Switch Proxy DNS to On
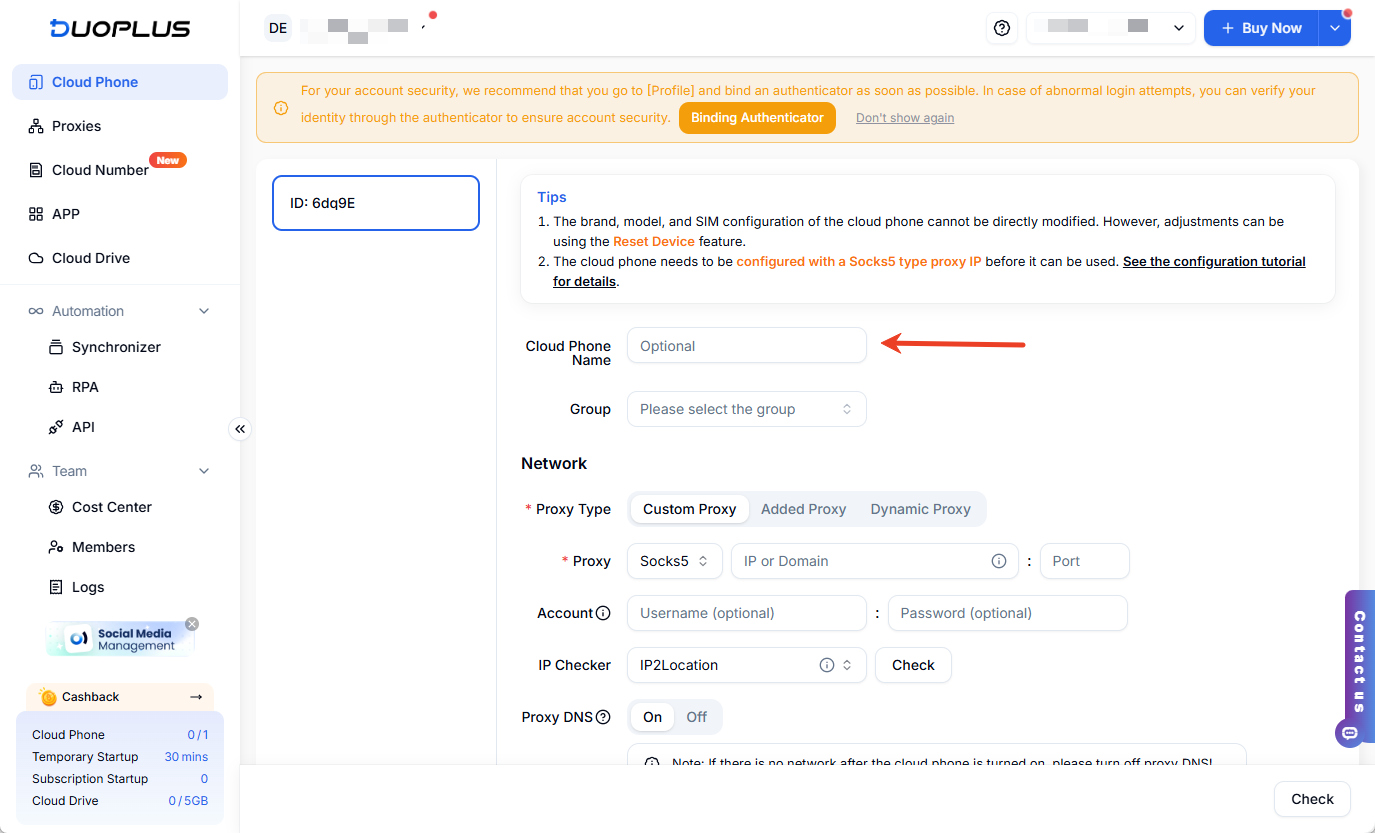1375x833 pixels. (652, 717)
